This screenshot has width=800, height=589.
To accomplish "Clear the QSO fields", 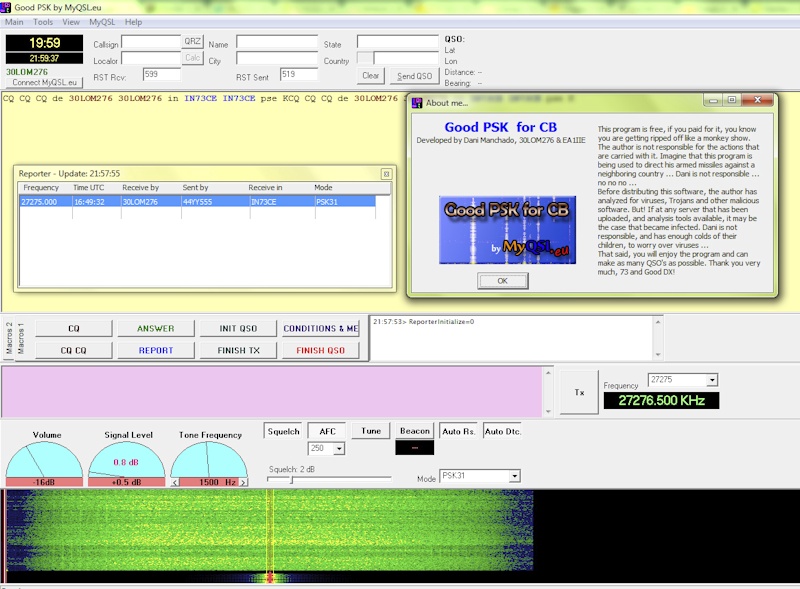I will 370,76.
